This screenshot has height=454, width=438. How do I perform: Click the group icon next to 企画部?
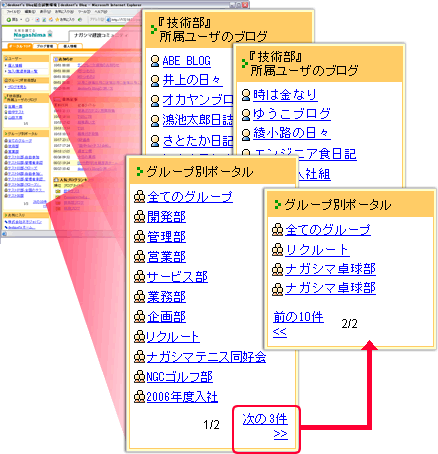tap(139, 317)
